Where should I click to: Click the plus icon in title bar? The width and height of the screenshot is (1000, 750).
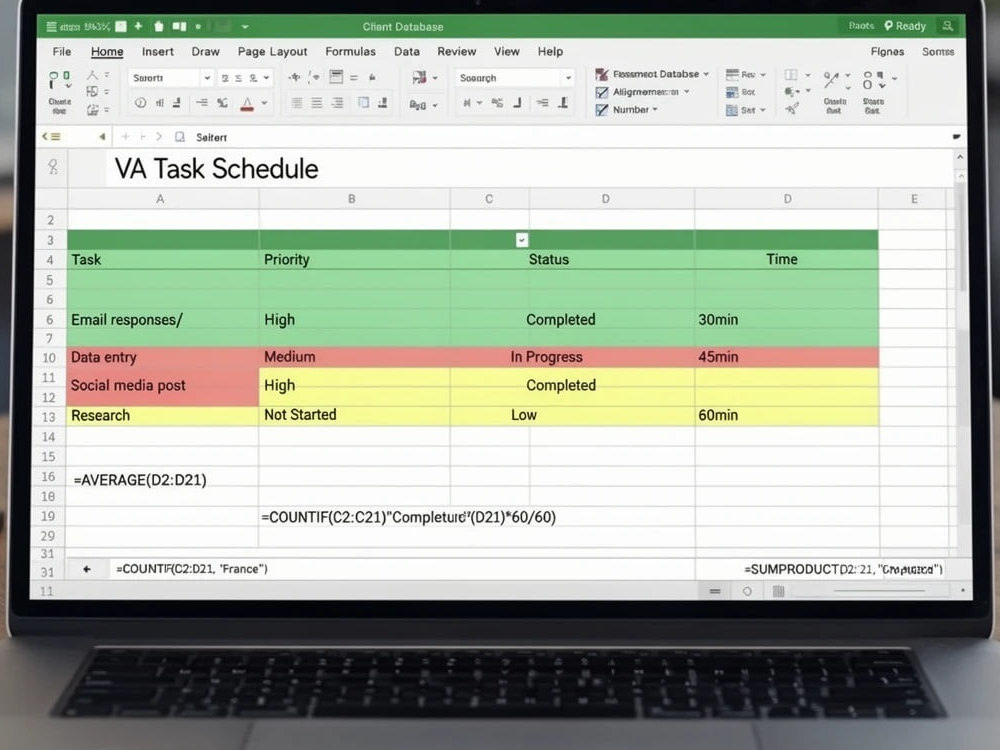pyautogui.click(x=138, y=26)
